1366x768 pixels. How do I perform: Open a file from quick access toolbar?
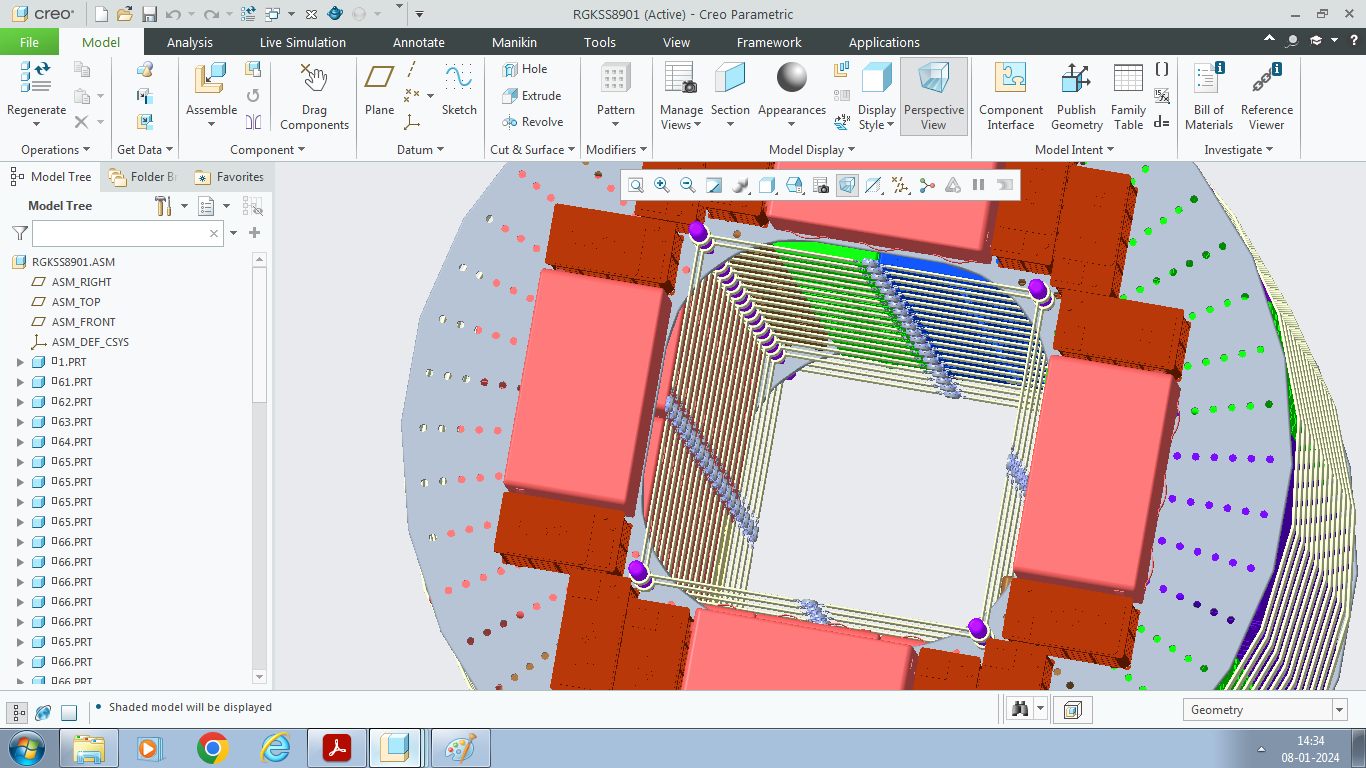125,14
